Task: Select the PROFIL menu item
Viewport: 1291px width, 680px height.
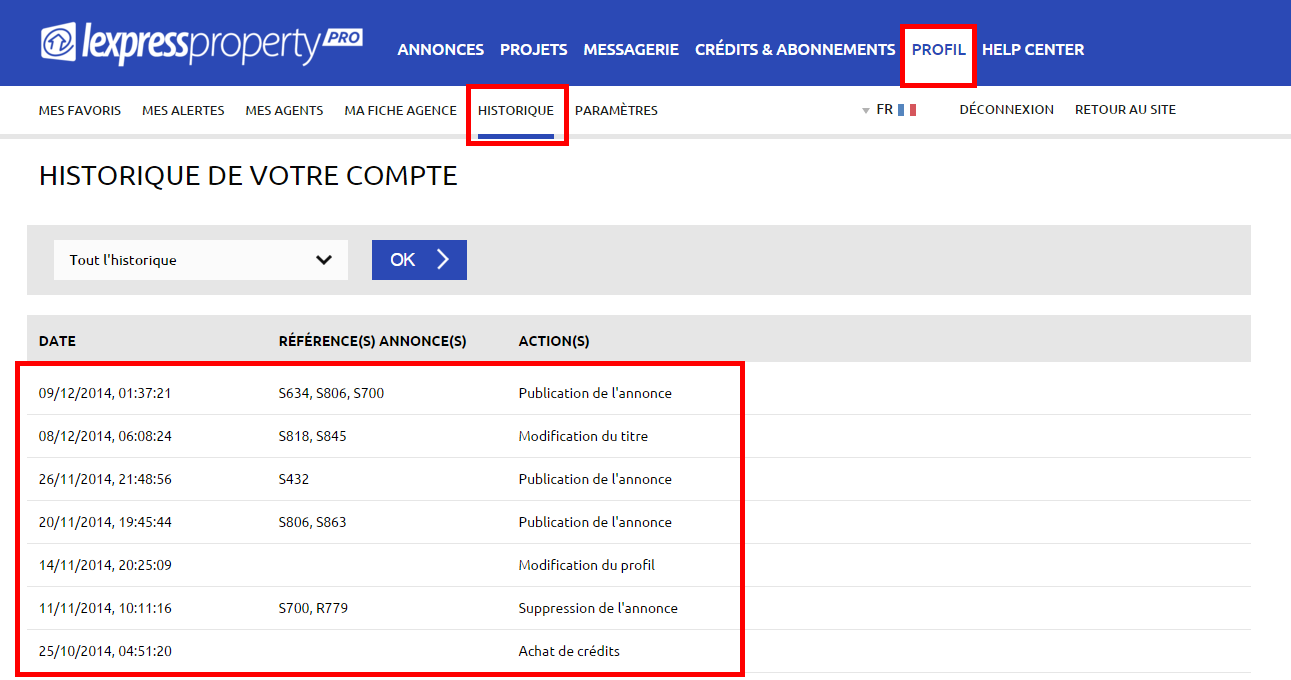Action: [x=939, y=49]
